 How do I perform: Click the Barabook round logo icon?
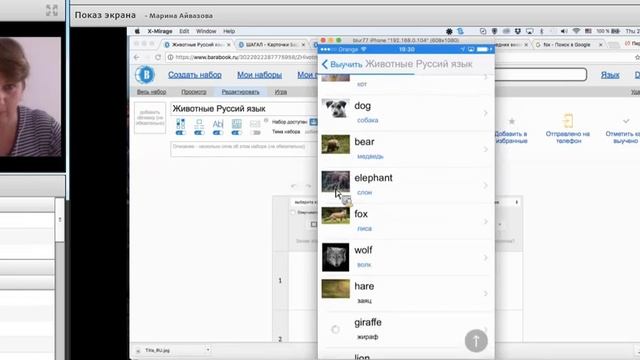click(145, 75)
